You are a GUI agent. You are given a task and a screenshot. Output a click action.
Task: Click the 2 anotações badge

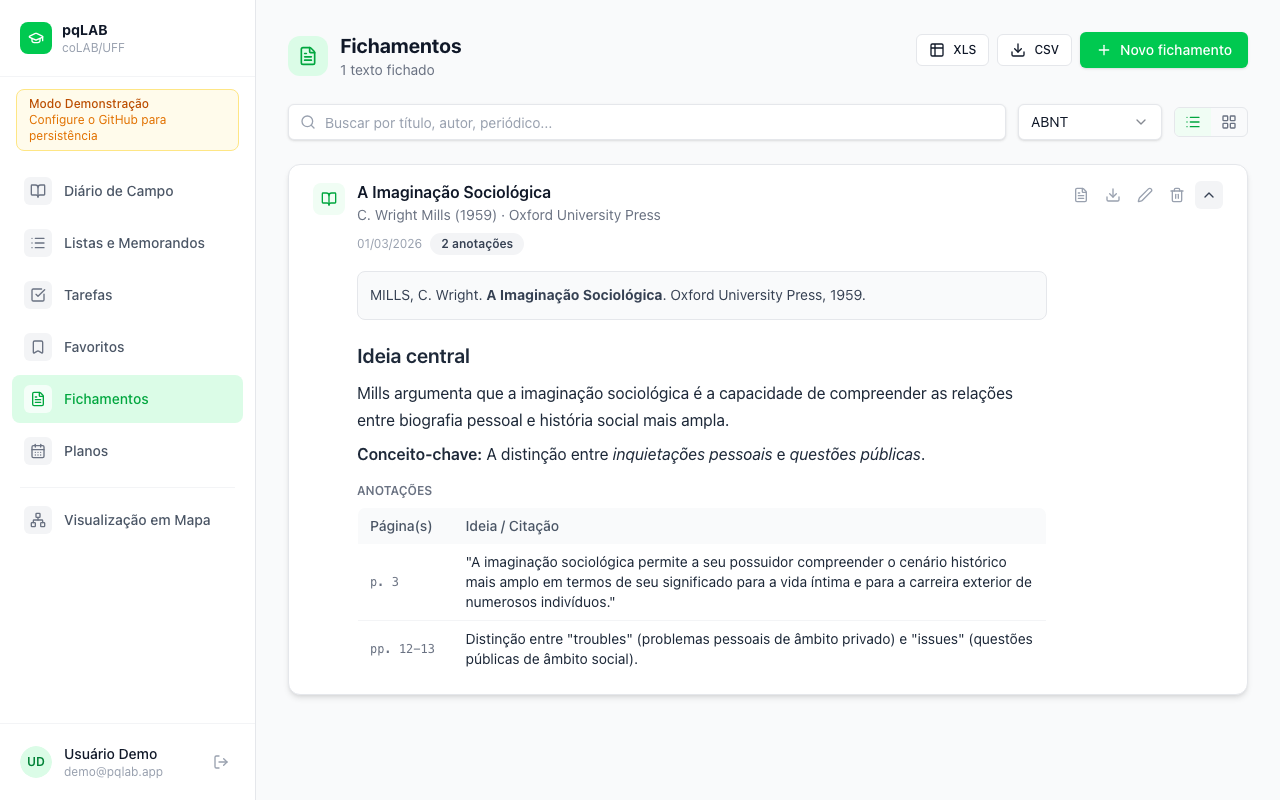coord(477,243)
